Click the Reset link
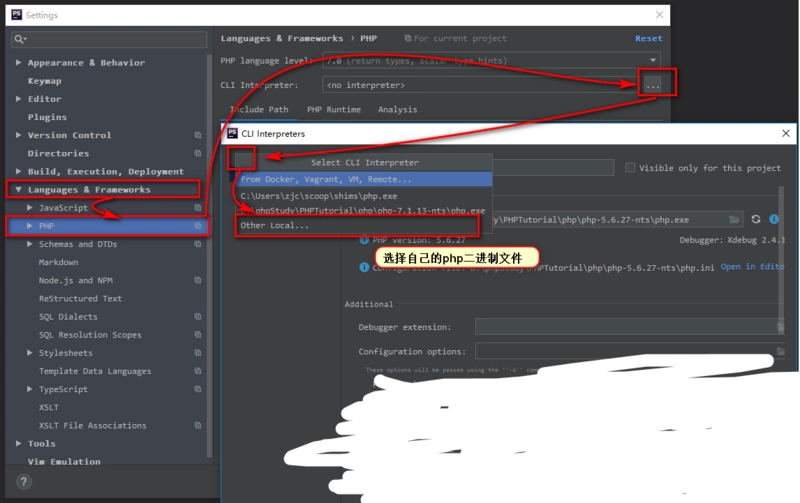The height and width of the screenshot is (503, 800). [648, 39]
